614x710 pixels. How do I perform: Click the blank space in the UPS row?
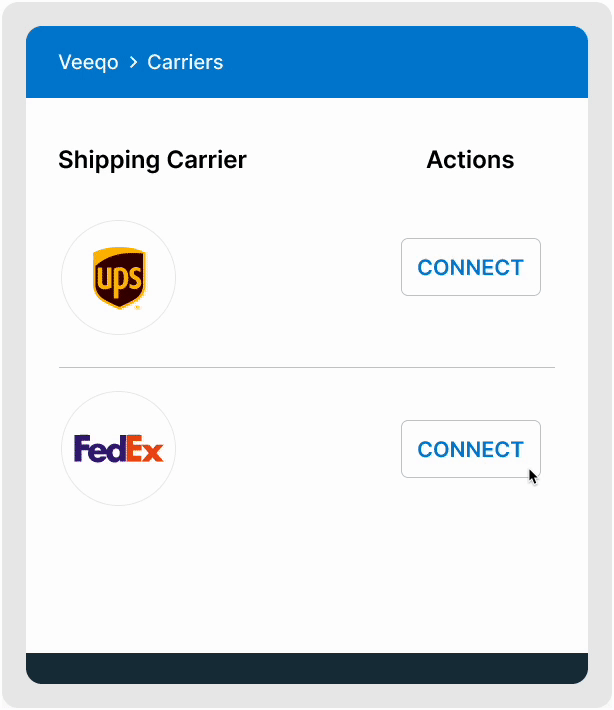[288, 277]
